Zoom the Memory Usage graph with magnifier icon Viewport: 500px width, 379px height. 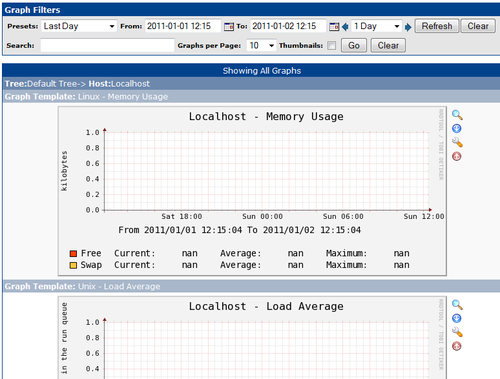pos(457,115)
